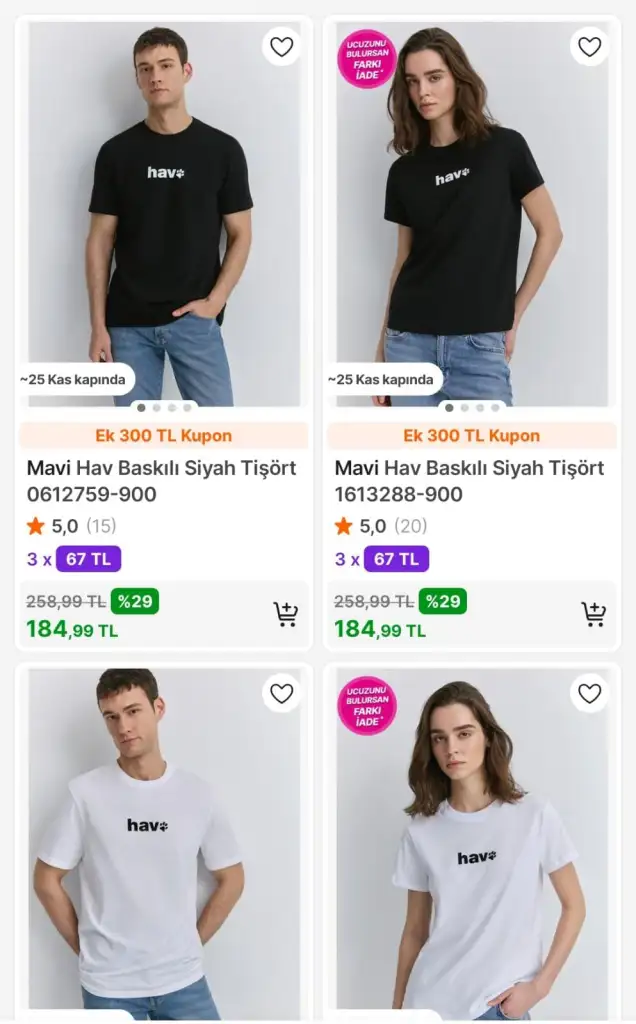Add product 0612759-900 to cart
Viewport: 636px width, 1024px height.
[286, 614]
